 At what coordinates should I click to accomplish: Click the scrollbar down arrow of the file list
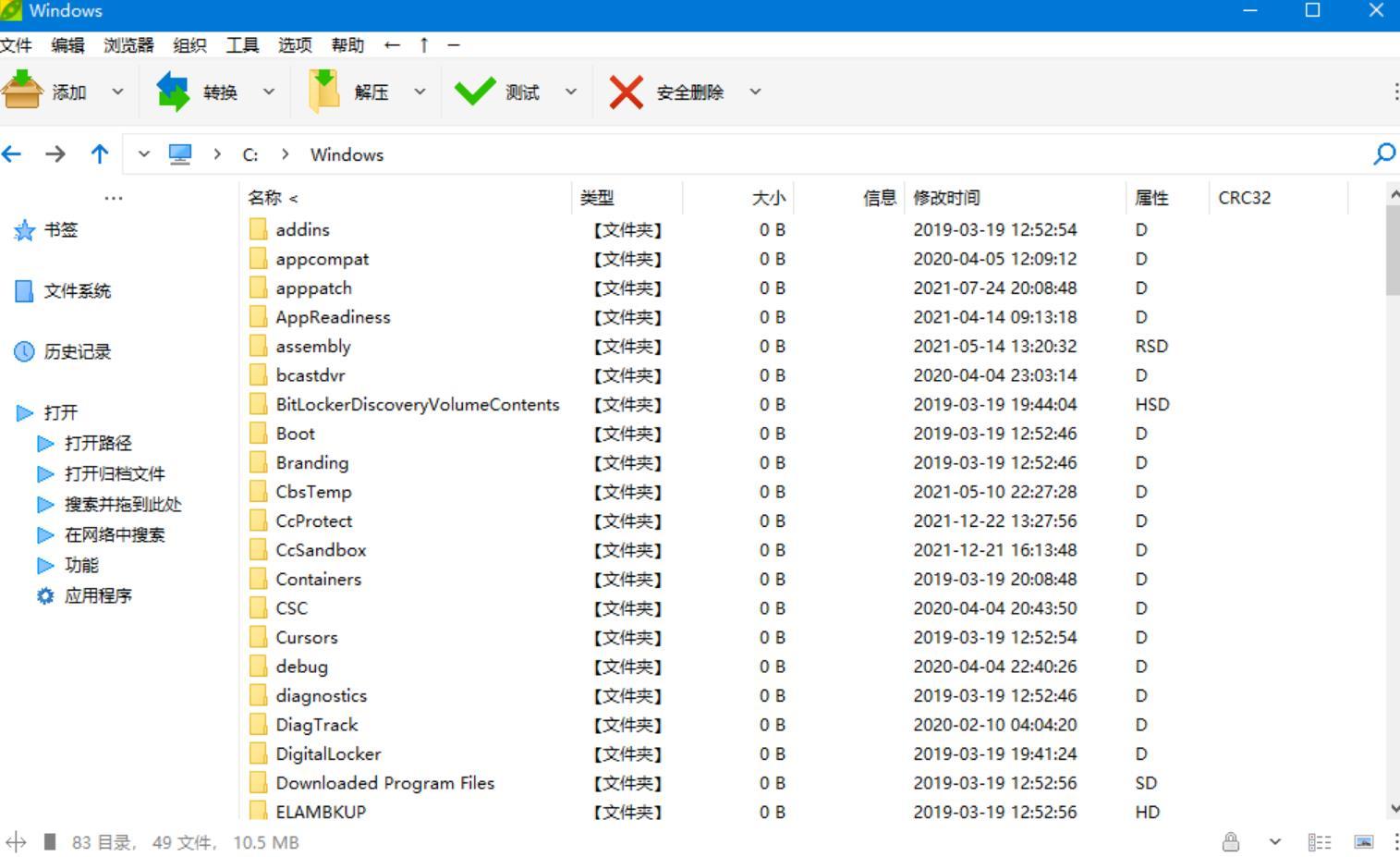pyautogui.click(x=1394, y=809)
